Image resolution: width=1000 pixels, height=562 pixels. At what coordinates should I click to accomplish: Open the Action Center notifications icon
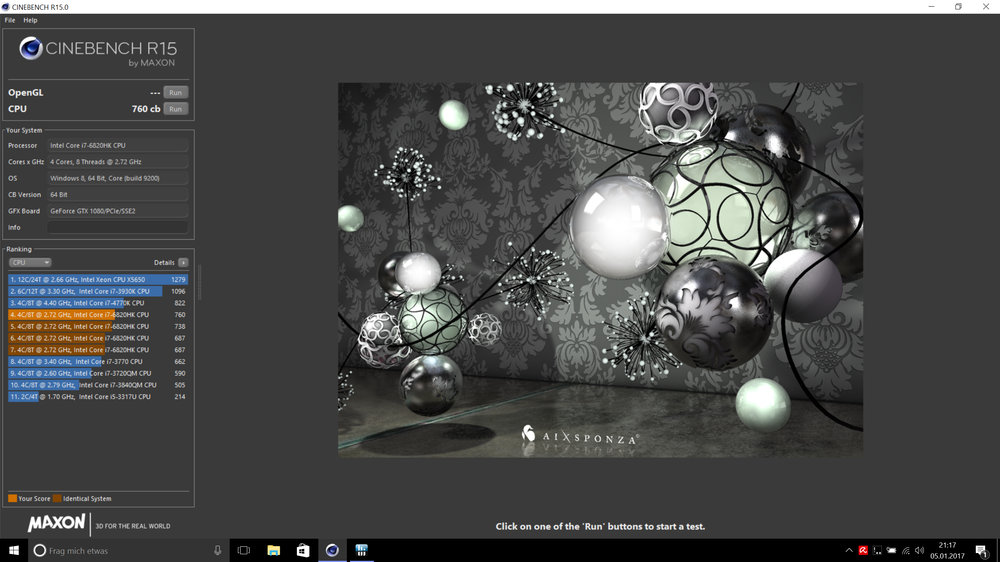pos(981,550)
